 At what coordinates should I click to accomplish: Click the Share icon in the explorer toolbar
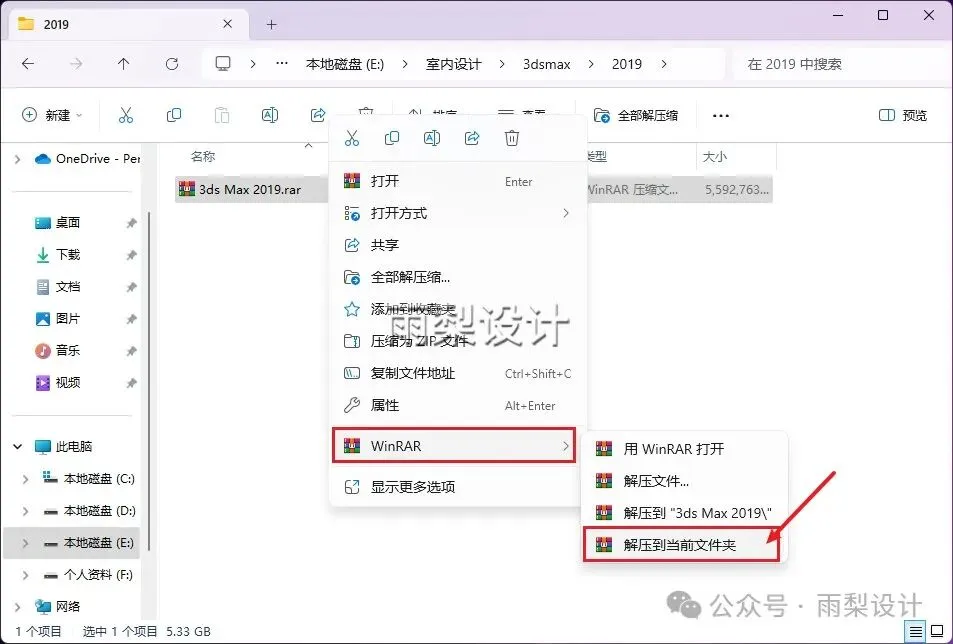coord(318,115)
